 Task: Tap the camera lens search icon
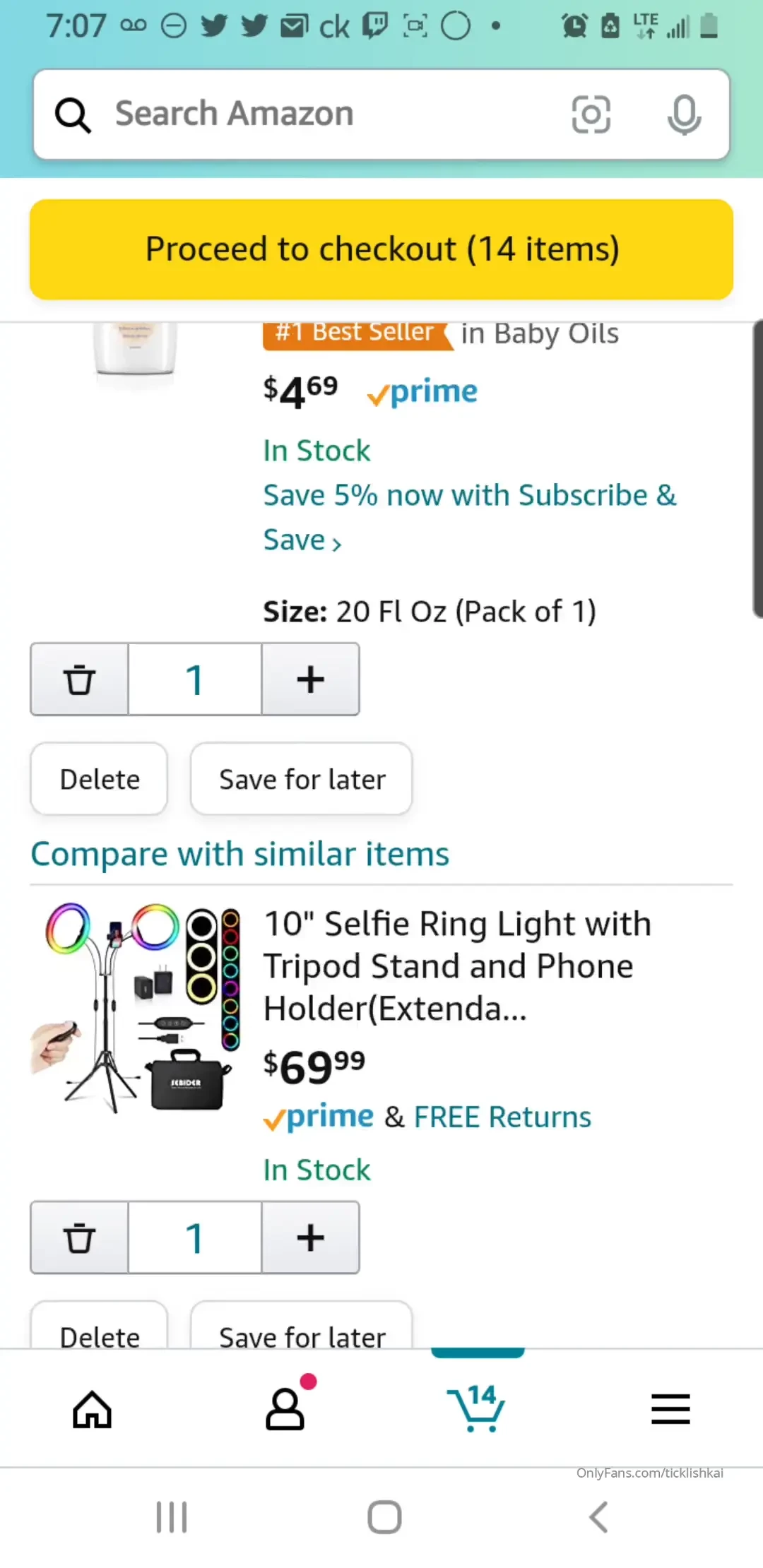[591, 114]
